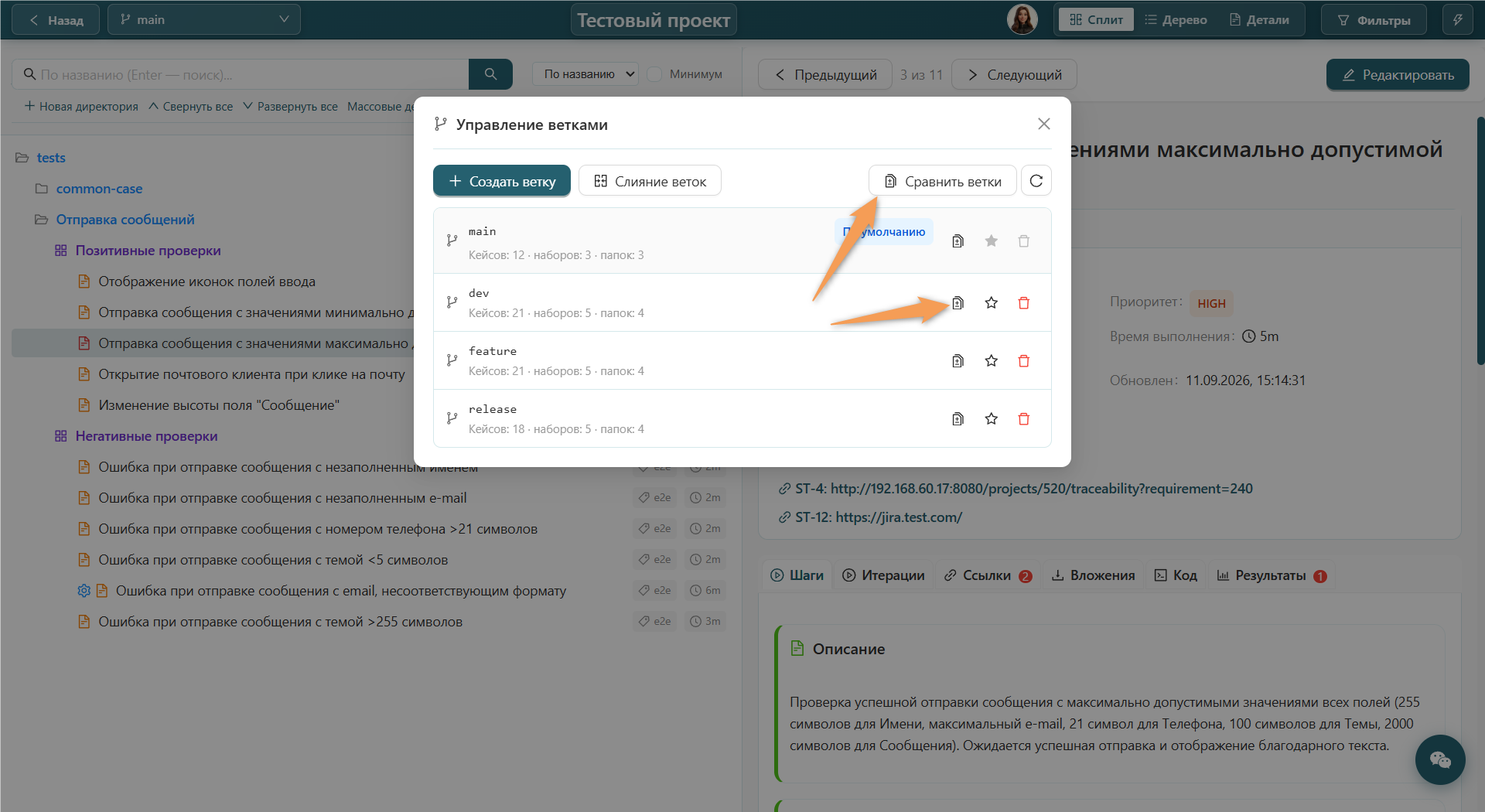This screenshot has height=812, width=1485.
Task: Star the dev branch as default
Action: (x=991, y=303)
